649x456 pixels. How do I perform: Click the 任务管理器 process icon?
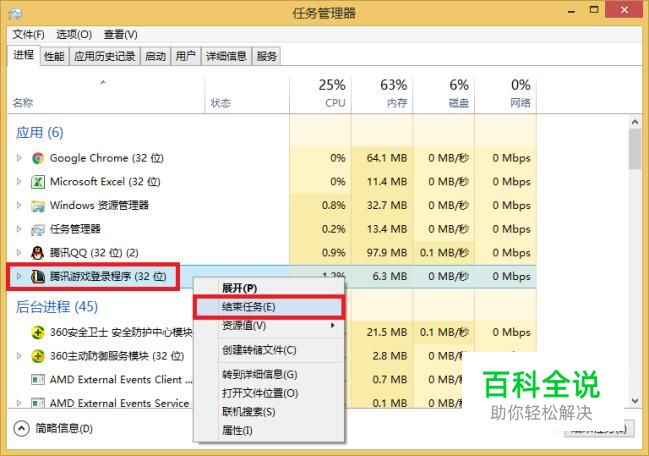[38, 229]
